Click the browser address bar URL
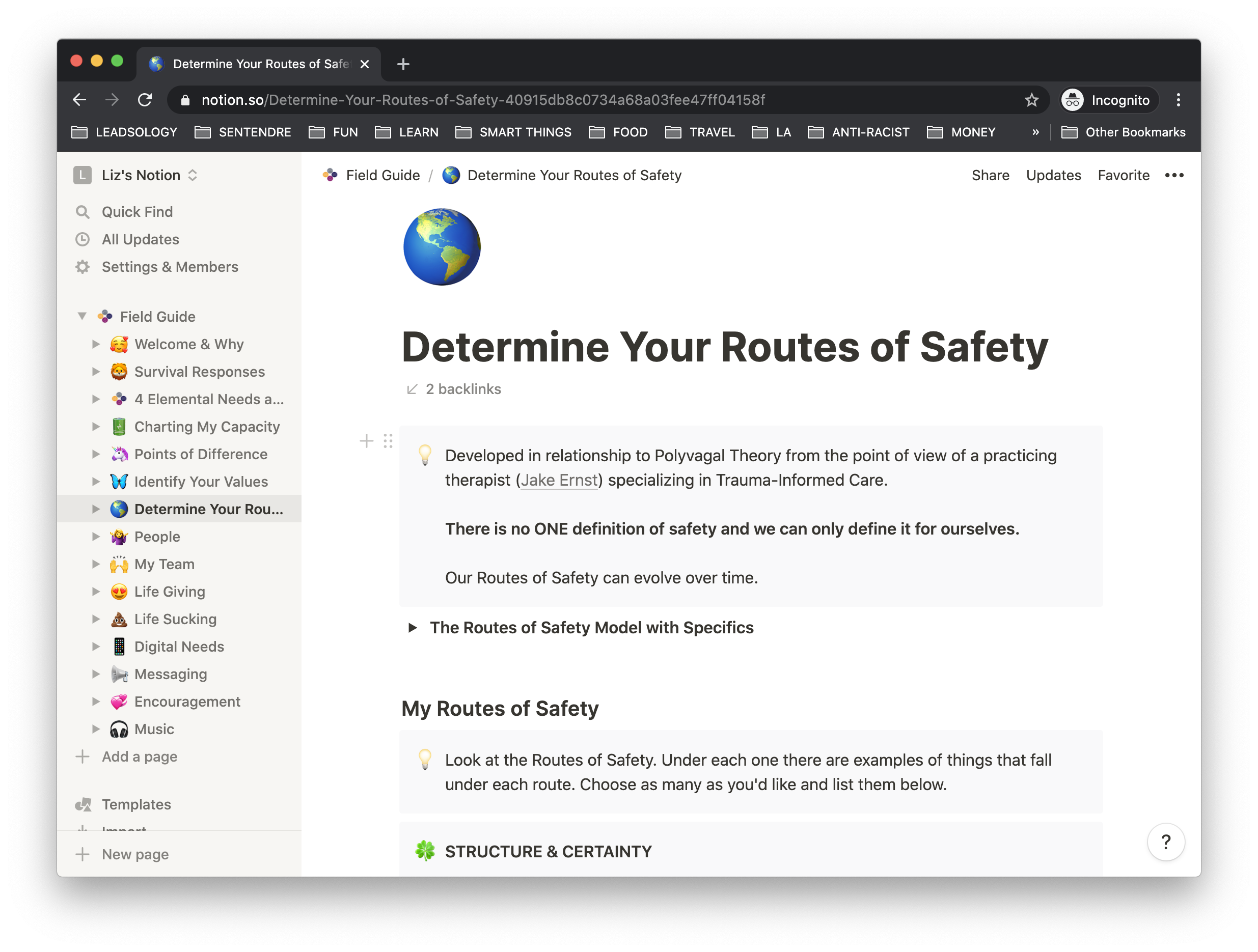 pos(483,100)
